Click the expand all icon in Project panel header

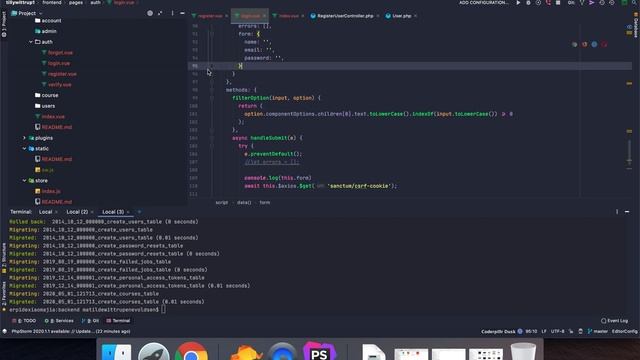(160, 13)
